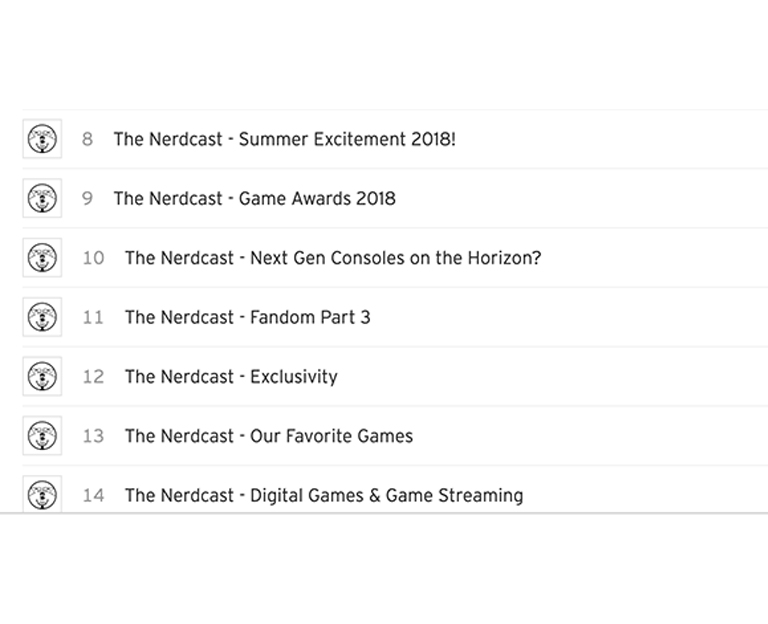Click track number 8 in the list

pos(87,139)
